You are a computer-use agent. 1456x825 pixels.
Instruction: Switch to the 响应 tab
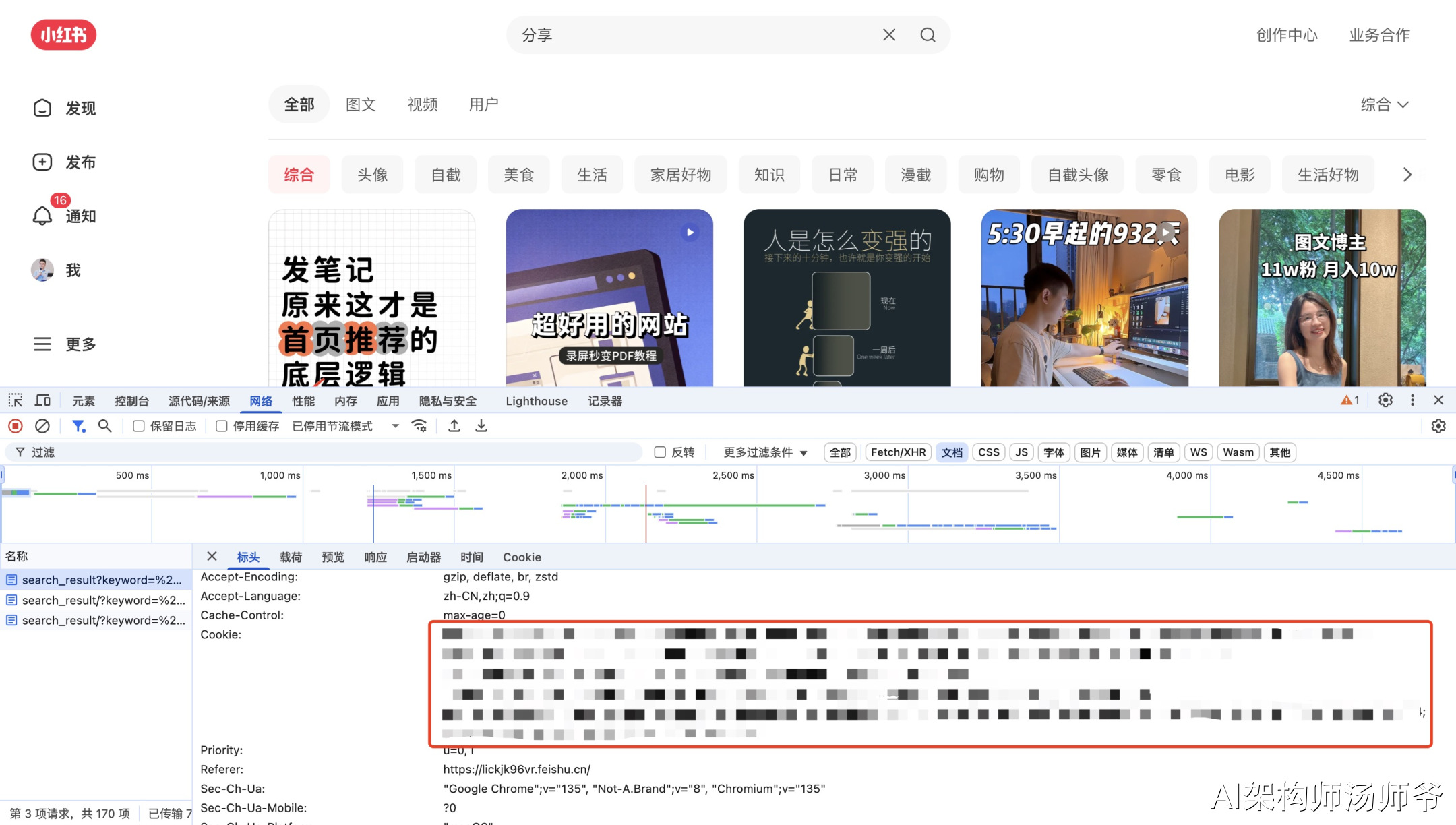(375, 557)
